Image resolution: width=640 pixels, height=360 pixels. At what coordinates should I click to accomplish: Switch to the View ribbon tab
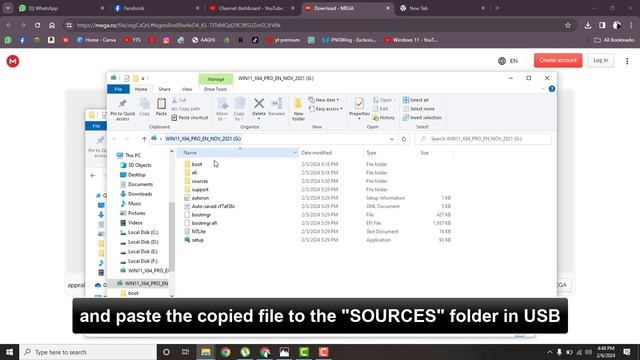pyautogui.click(x=187, y=89)
